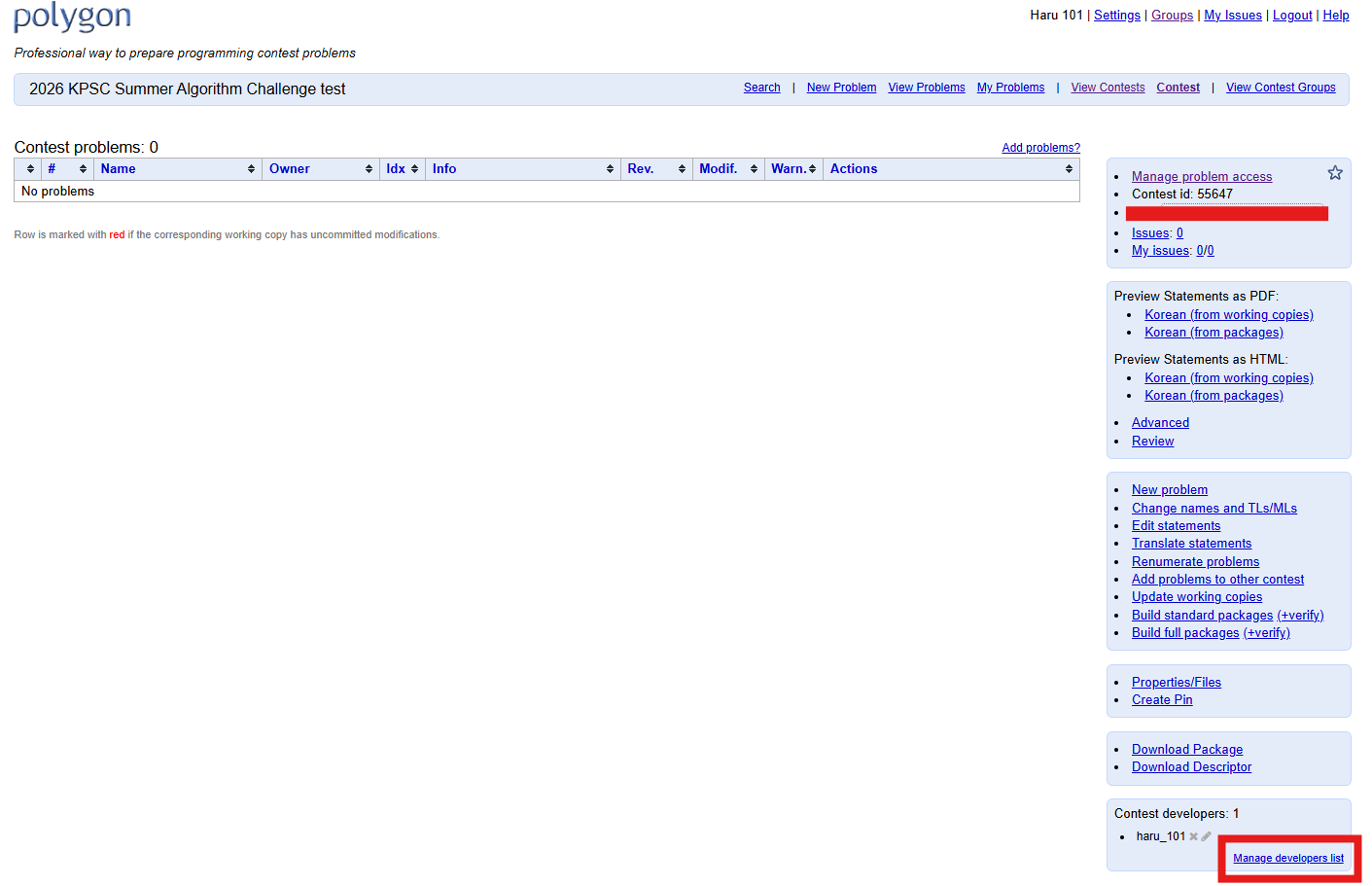Click Renumerate problems
Screen dimensions: 1372x886
tap(1195, 562)
